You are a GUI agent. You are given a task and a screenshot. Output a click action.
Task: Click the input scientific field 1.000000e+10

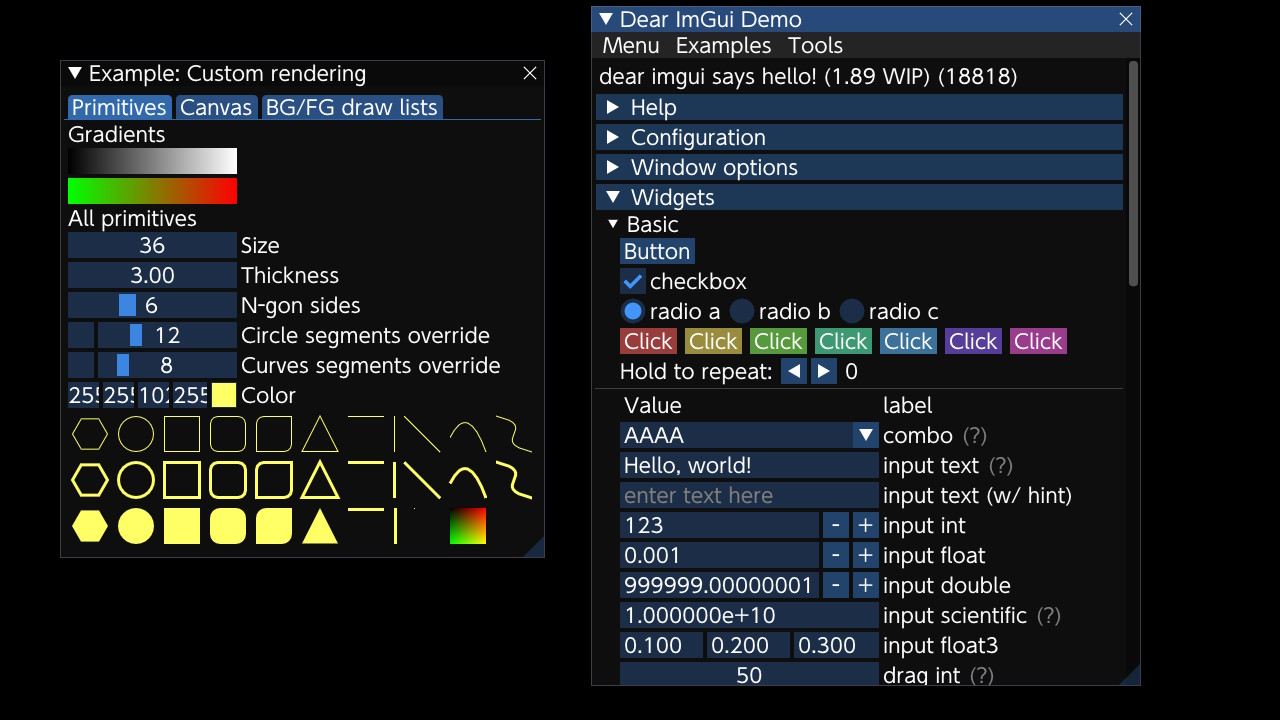(x=749, y=615)
